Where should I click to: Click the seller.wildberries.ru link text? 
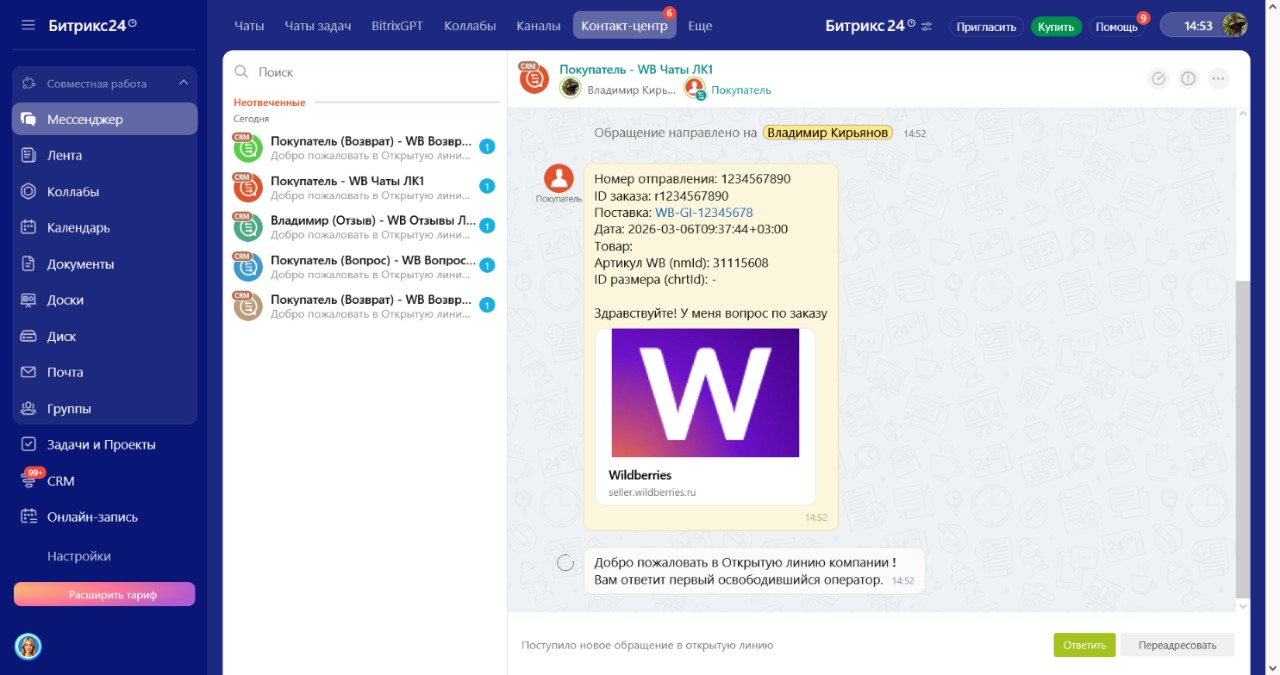click(652, 492)
